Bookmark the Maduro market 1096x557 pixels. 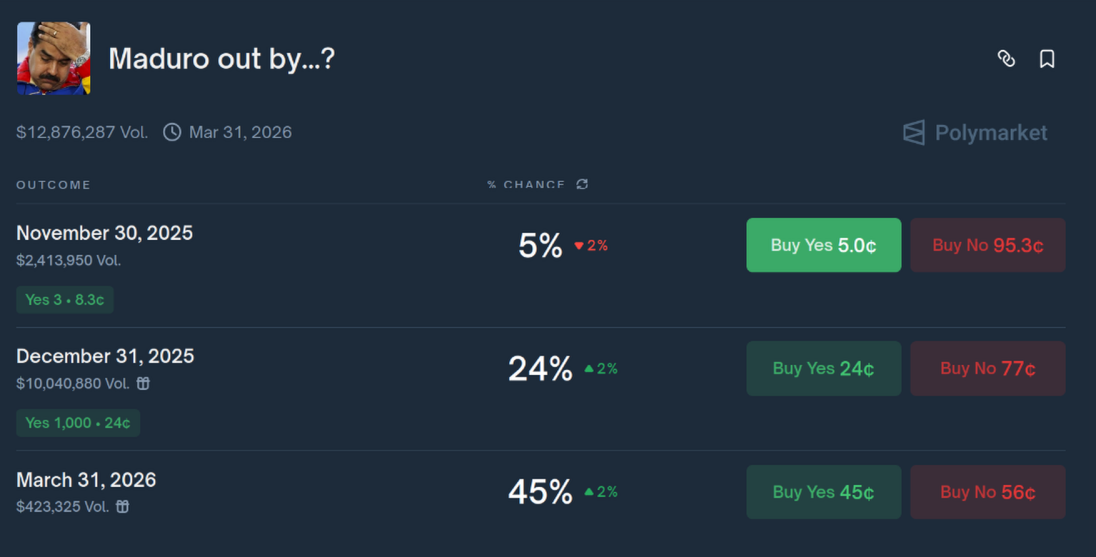(x=1047, y=59)
